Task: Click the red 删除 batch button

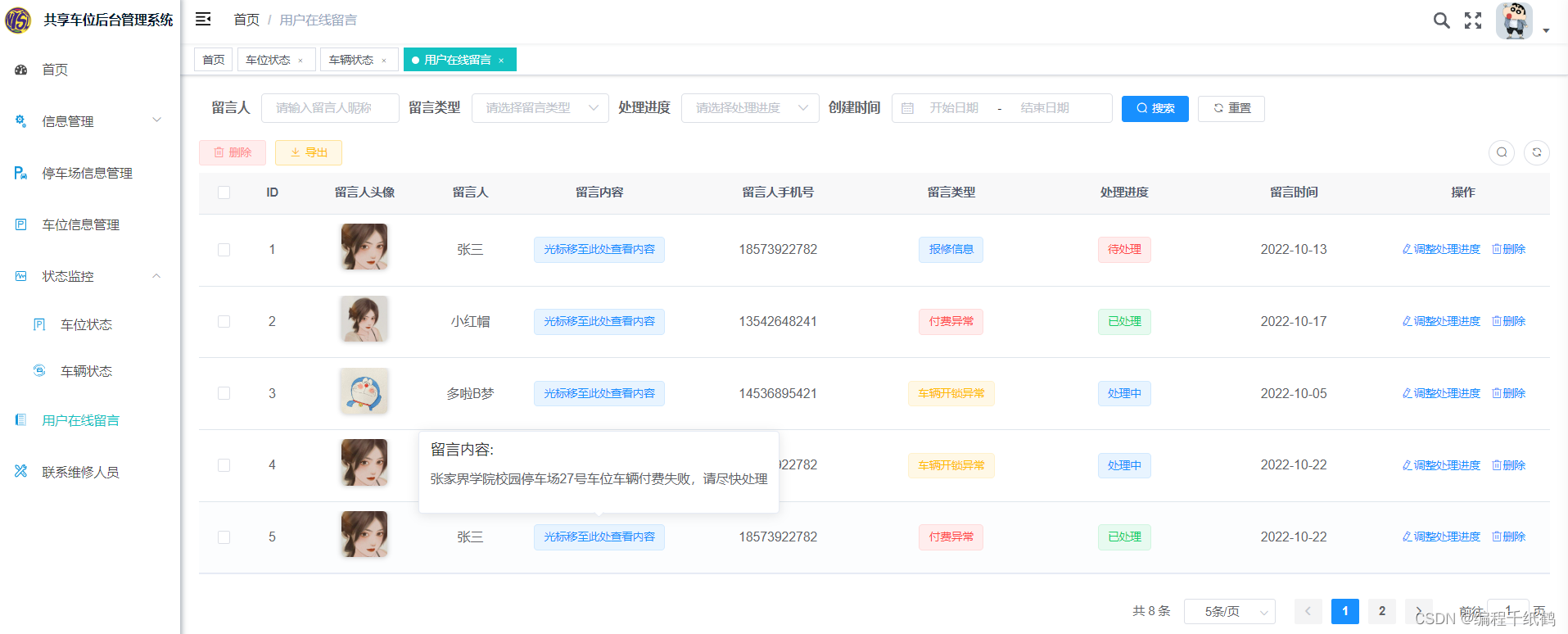Action: [233, 152]
